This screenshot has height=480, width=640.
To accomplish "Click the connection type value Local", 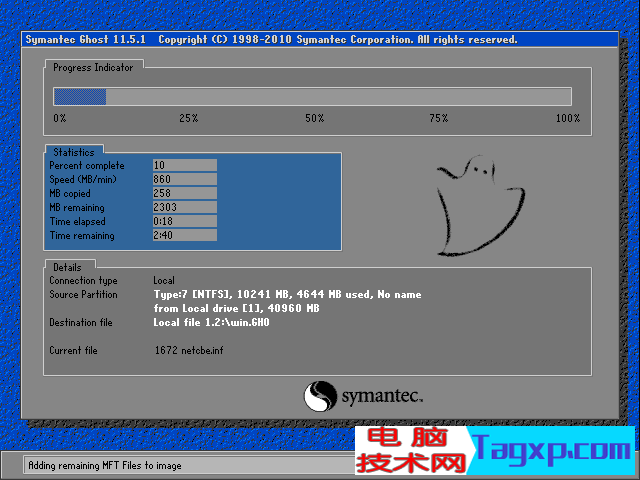I will click(x=164, y=280).
